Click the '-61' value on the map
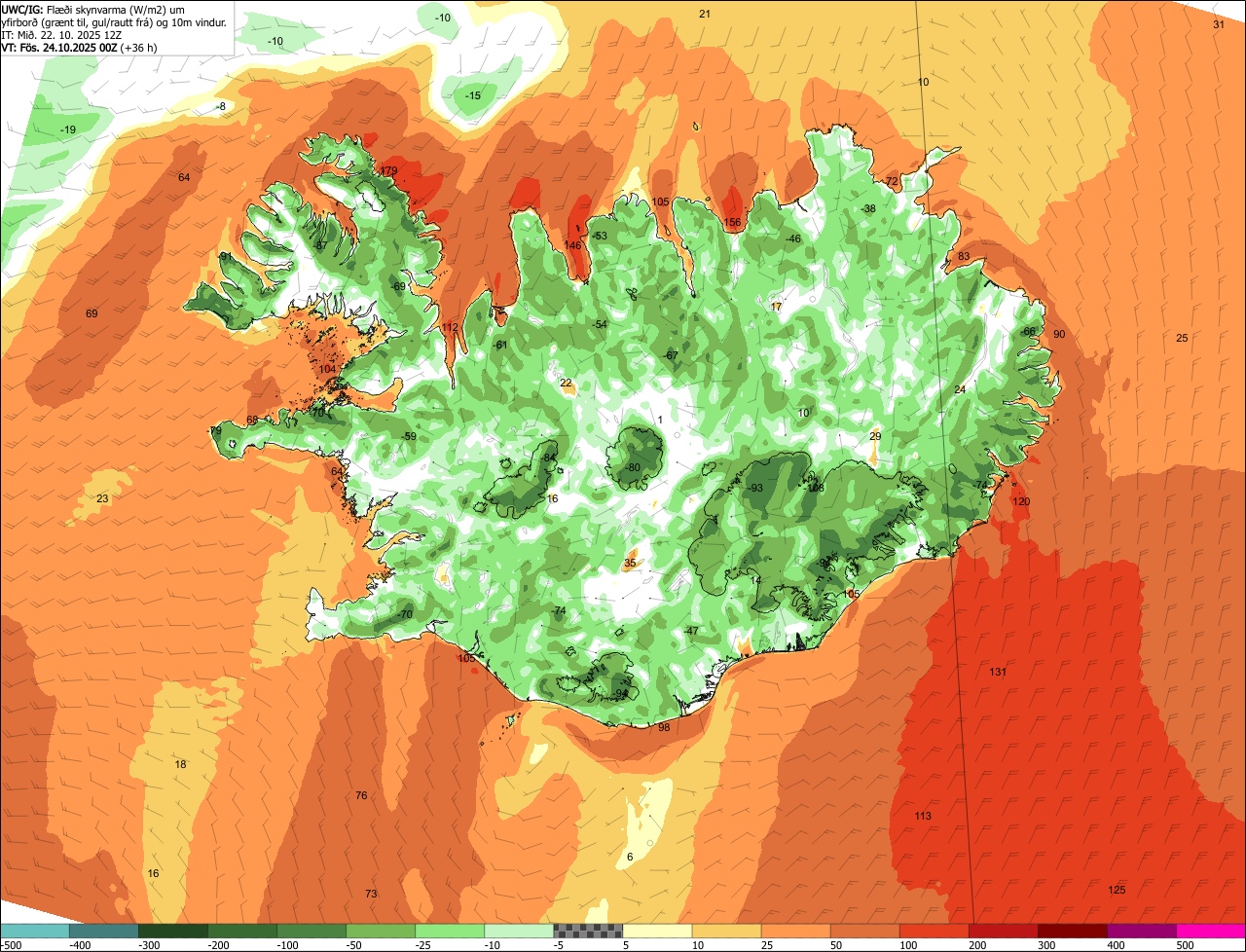This screenshot has height=952, width=1246. (500, 346)
